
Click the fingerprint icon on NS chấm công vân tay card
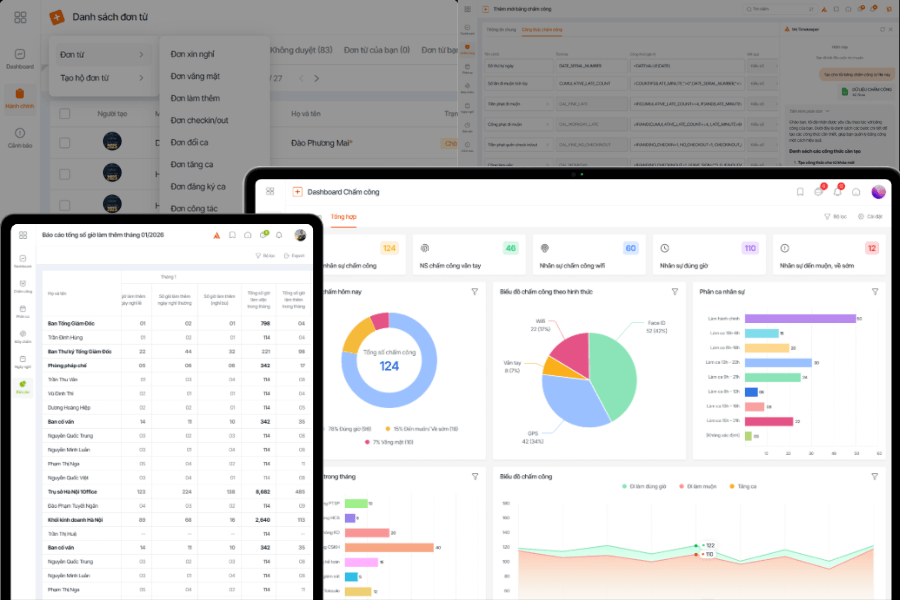coord(424,246)
